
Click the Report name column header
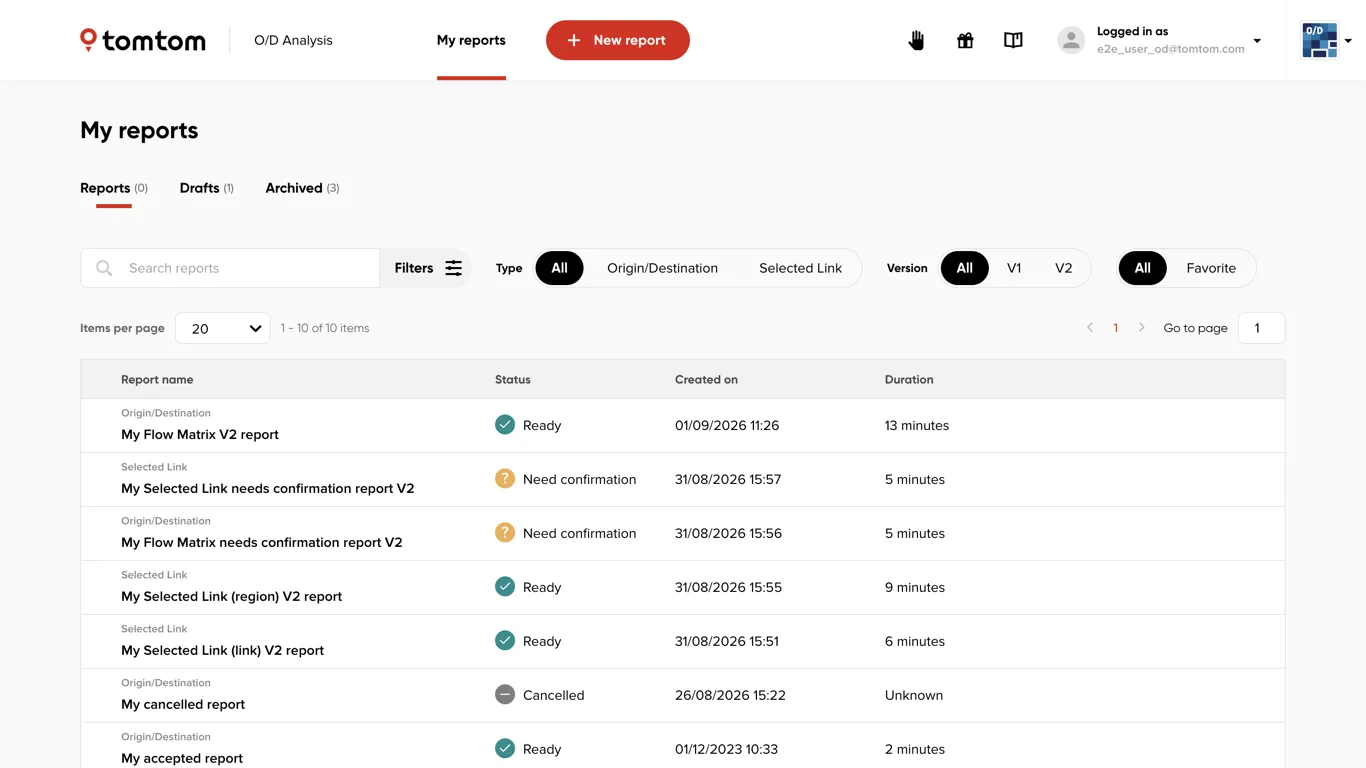point(157,380)
